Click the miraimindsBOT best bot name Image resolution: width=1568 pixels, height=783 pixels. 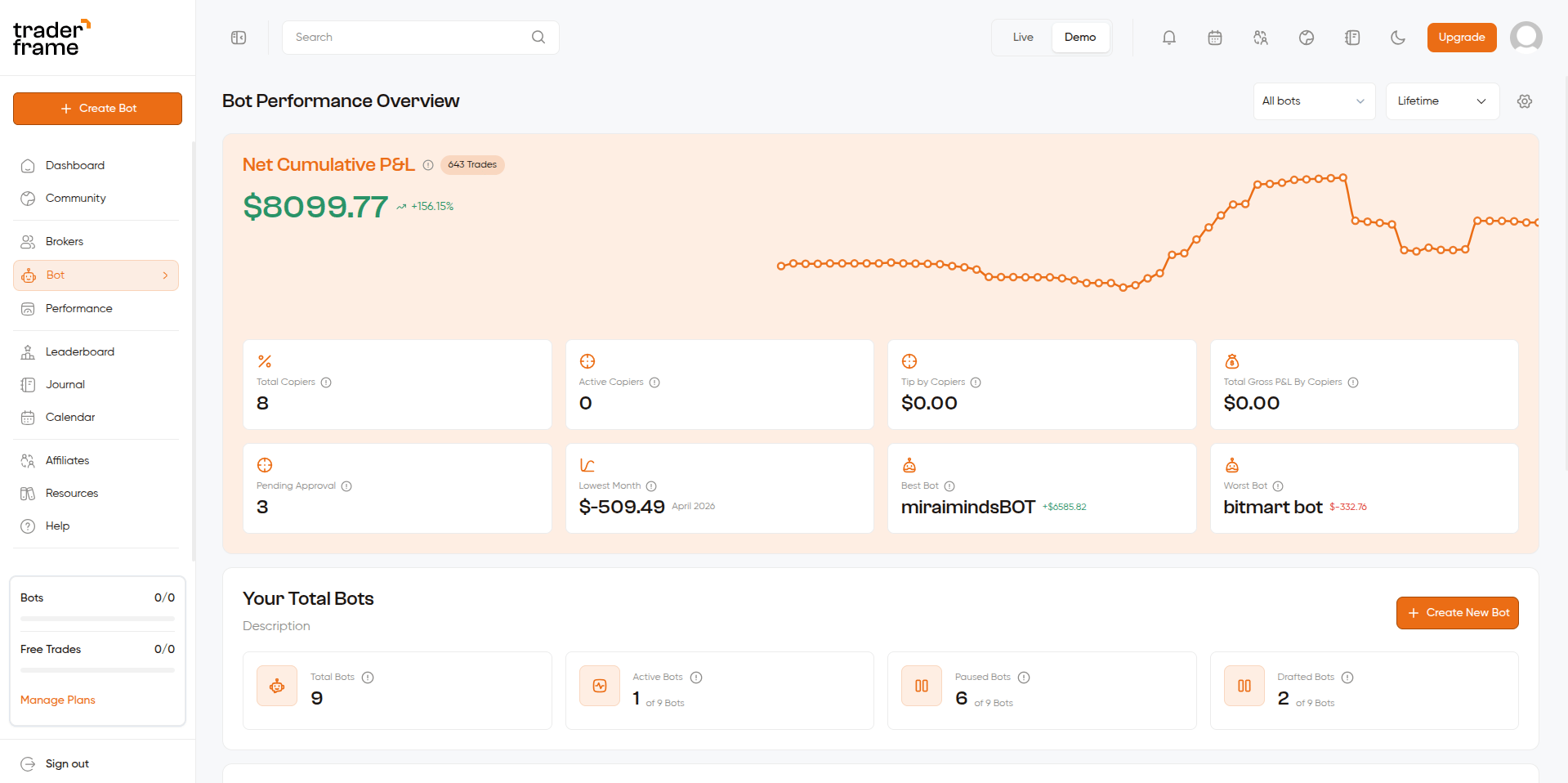(x=968, y=508)
